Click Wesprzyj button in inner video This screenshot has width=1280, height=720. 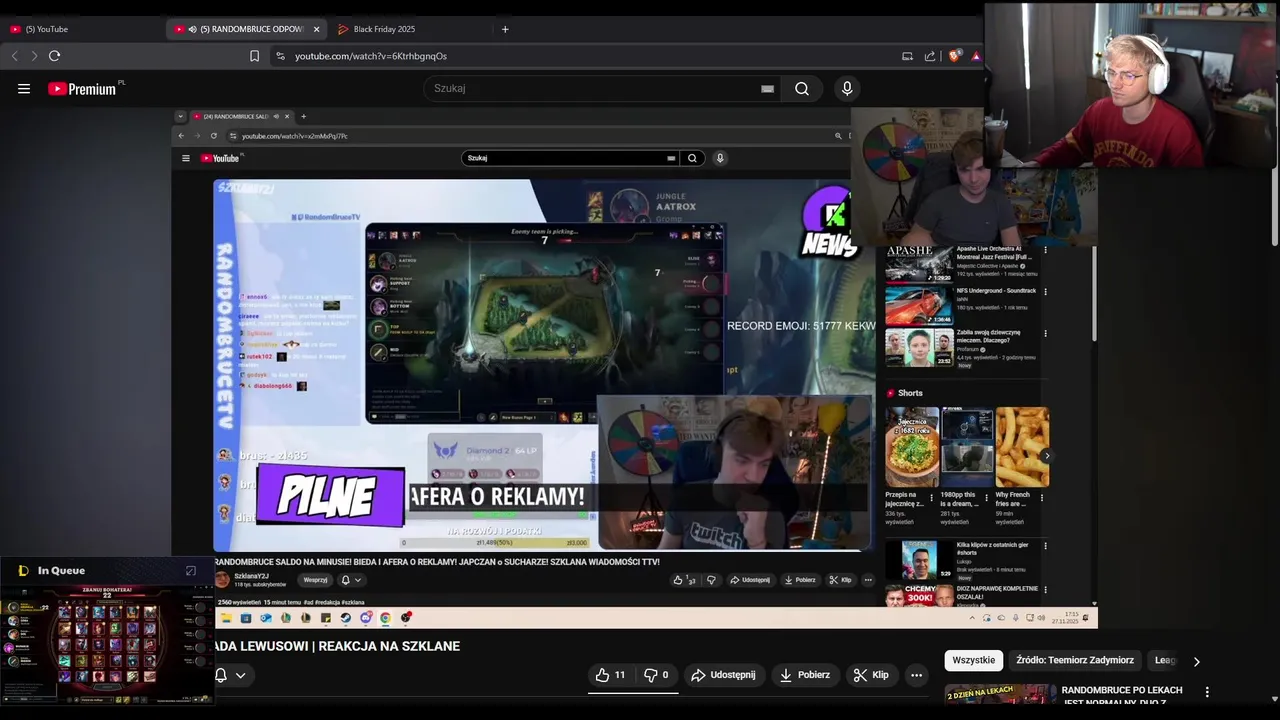[x=315, y=580]
